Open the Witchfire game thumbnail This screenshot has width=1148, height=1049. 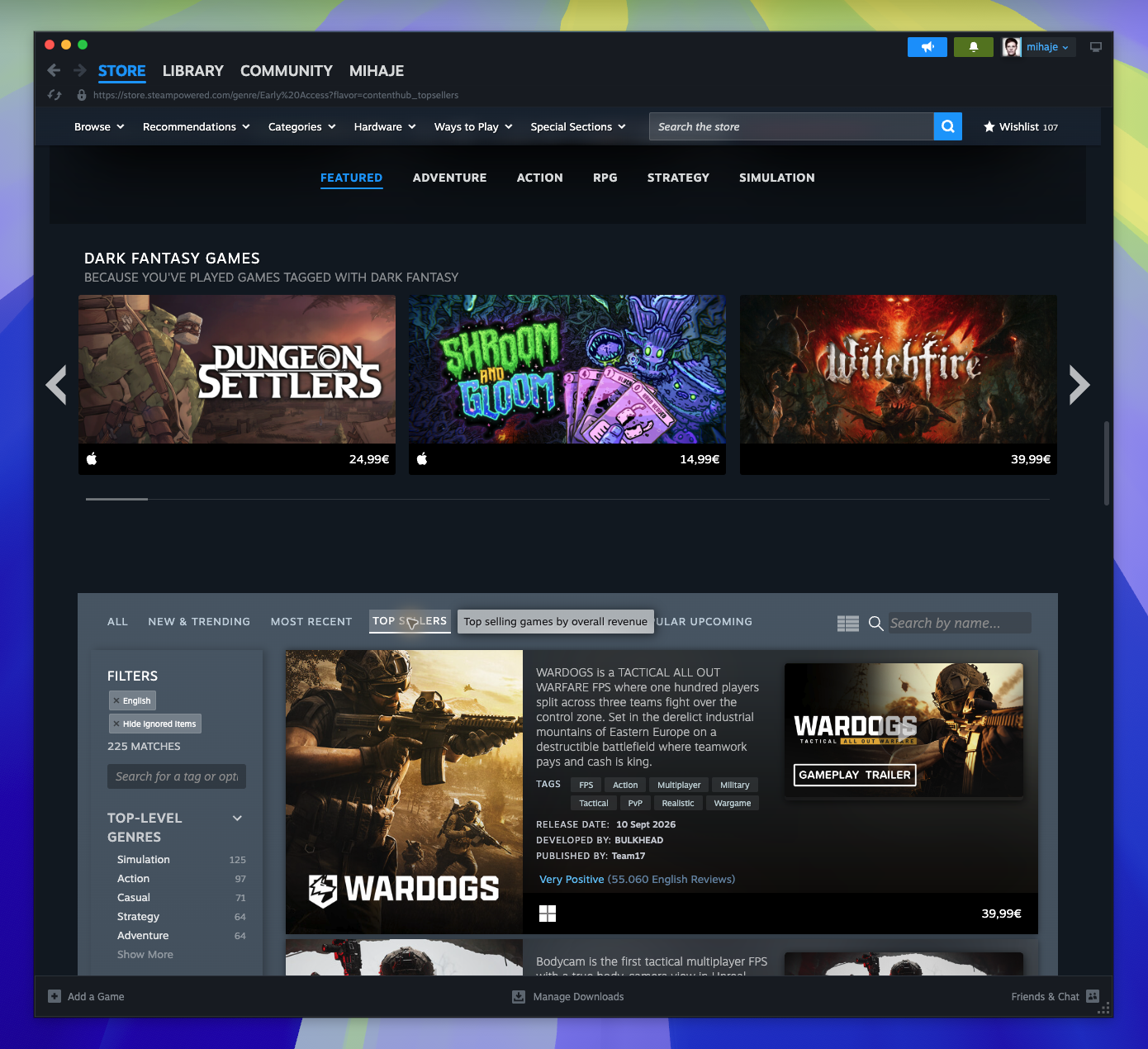[x=899, y=369]
